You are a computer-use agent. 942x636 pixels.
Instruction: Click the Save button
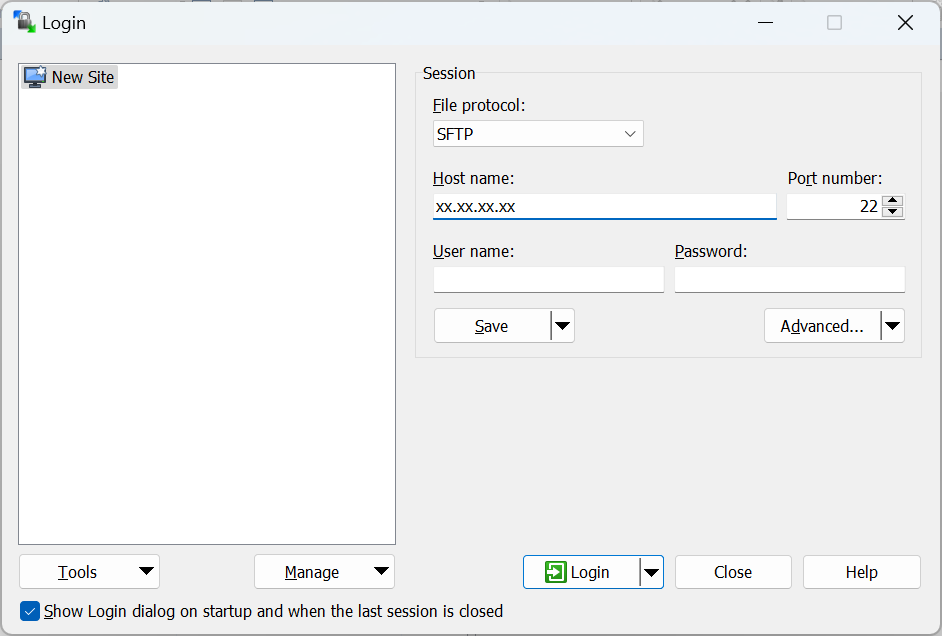coord(492,326)
